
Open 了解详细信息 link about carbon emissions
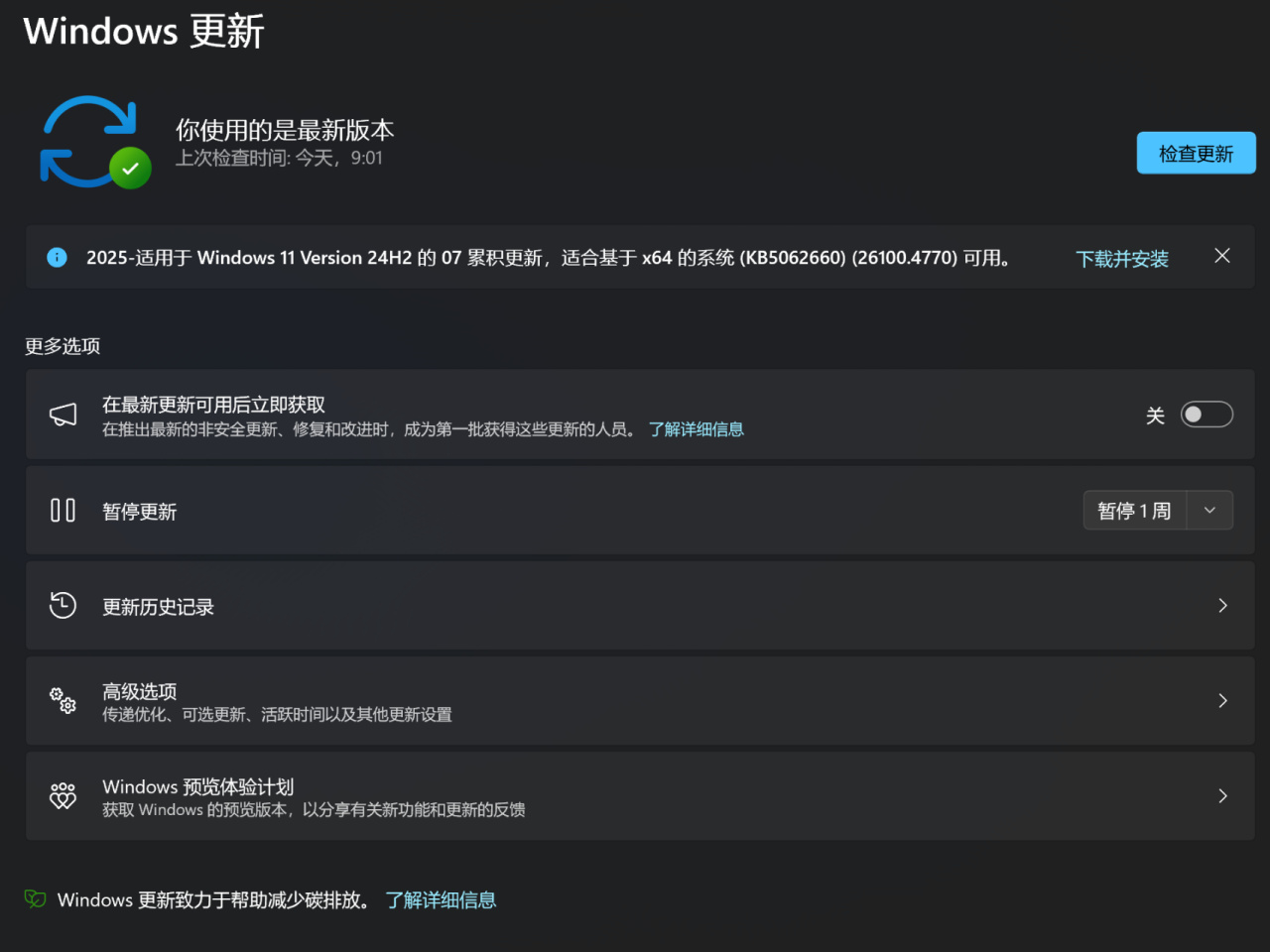coord(441,900)
